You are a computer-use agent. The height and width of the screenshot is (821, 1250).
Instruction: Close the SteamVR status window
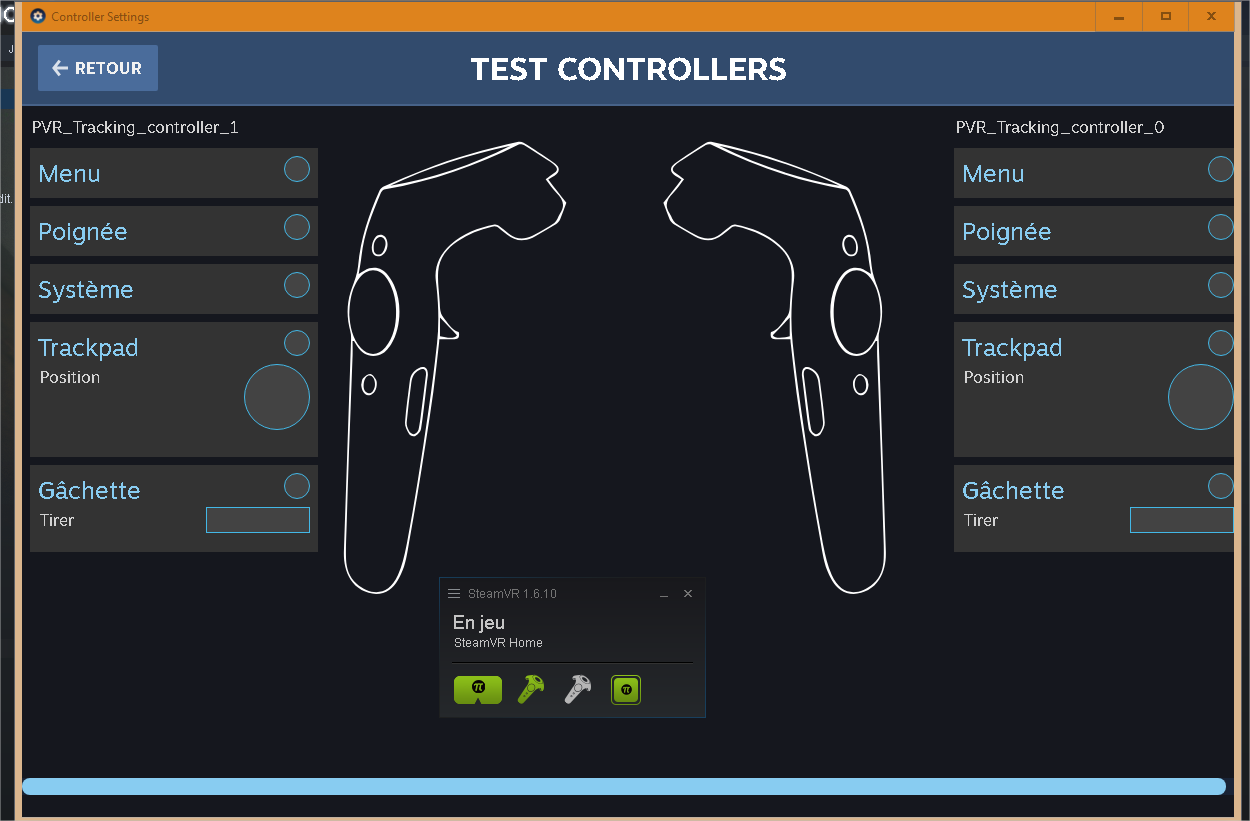688,594
